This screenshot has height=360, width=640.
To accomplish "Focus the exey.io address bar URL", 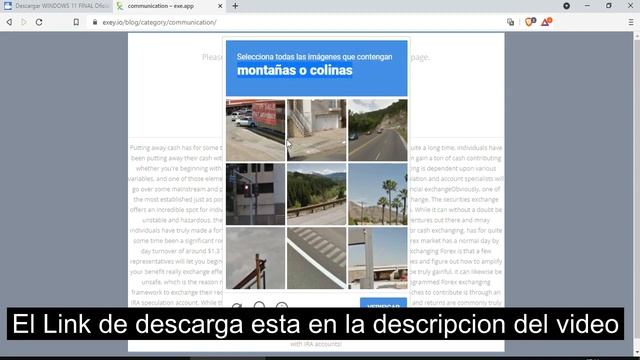I will [159, 22].
